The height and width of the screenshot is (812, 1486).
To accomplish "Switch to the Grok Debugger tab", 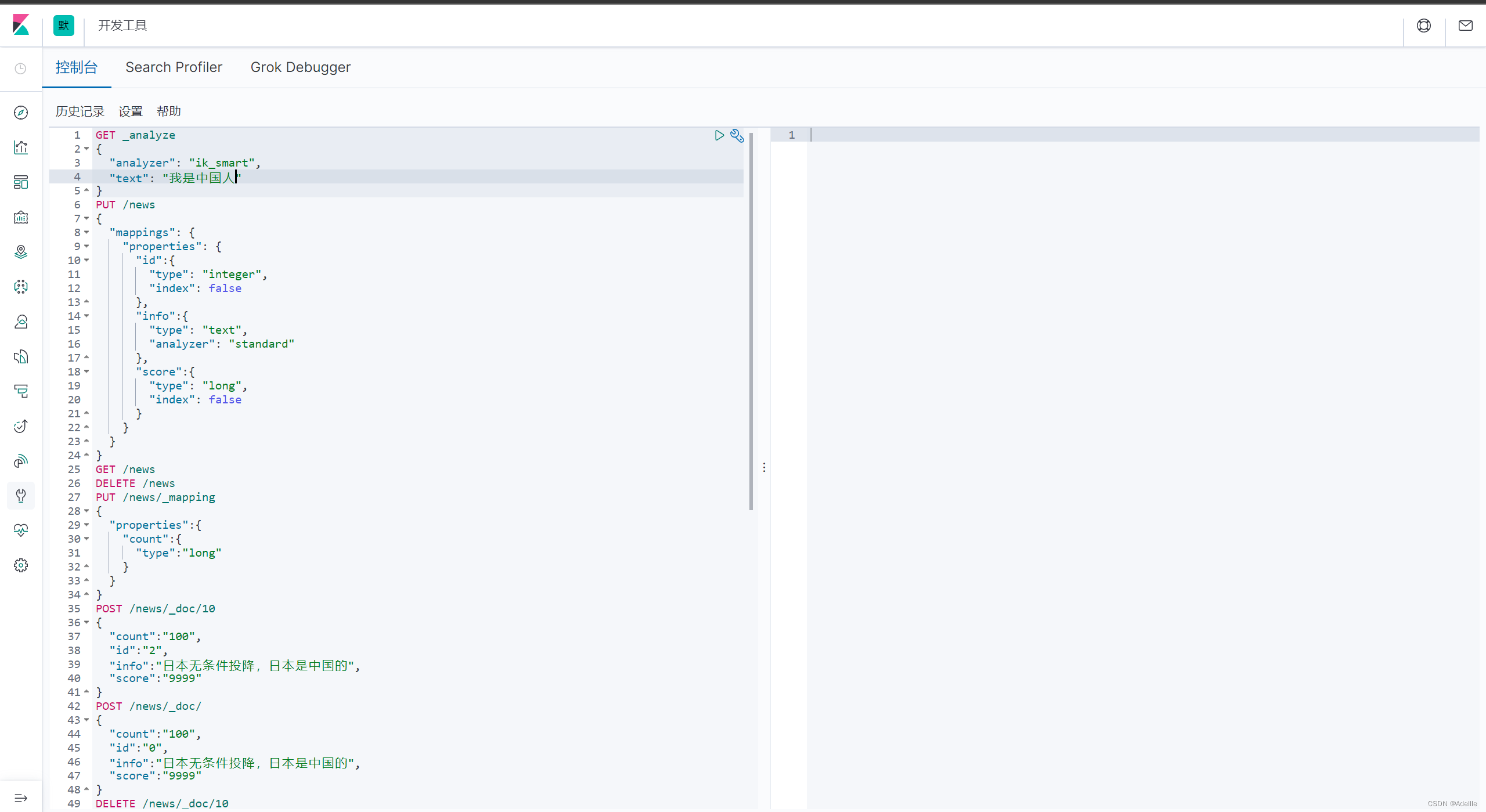I will coord(300,67).
